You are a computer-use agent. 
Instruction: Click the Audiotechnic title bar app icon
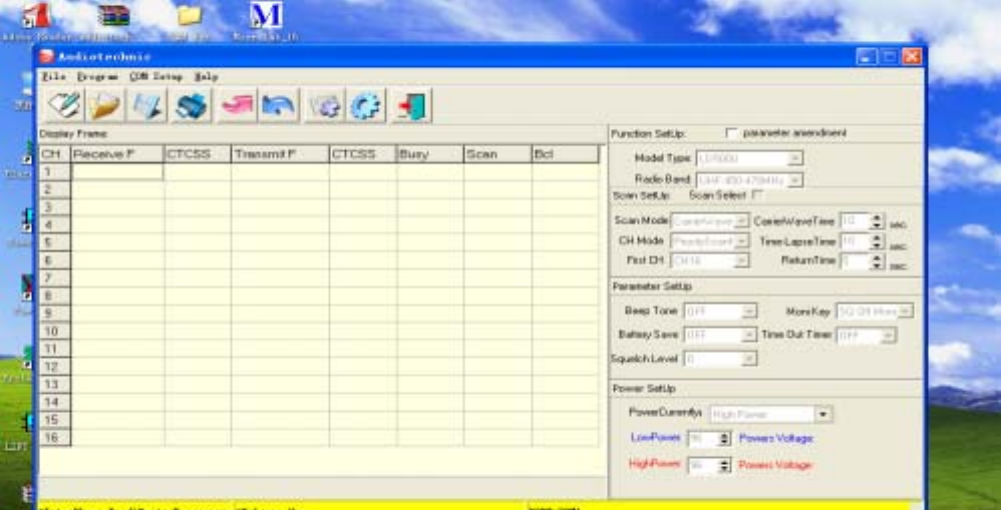(47, 57)
